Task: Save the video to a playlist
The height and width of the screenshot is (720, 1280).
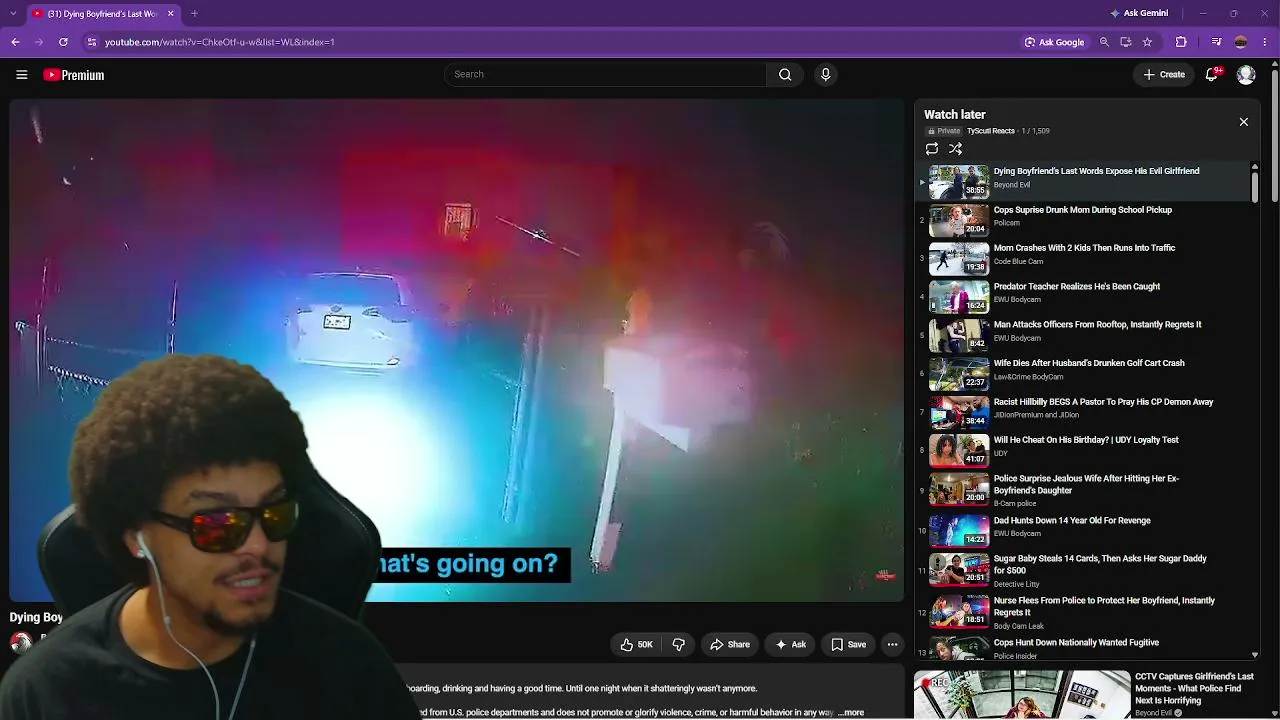Action: (849, 645)
